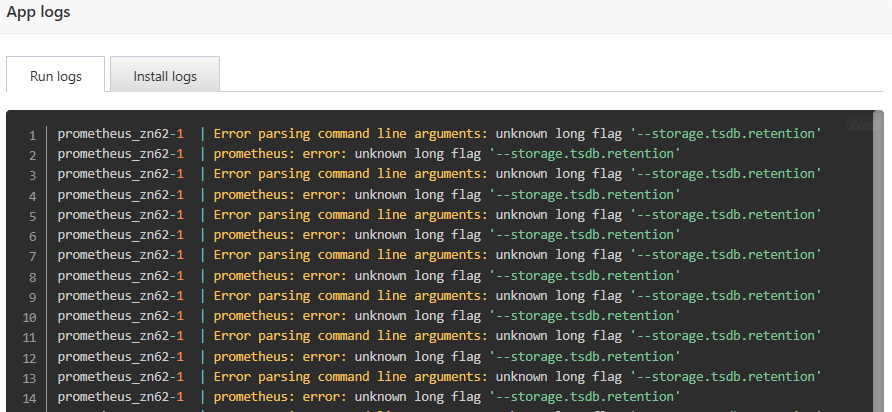Select log line 10 prometheus error text

pyautogui.click(x=447, y=315)
